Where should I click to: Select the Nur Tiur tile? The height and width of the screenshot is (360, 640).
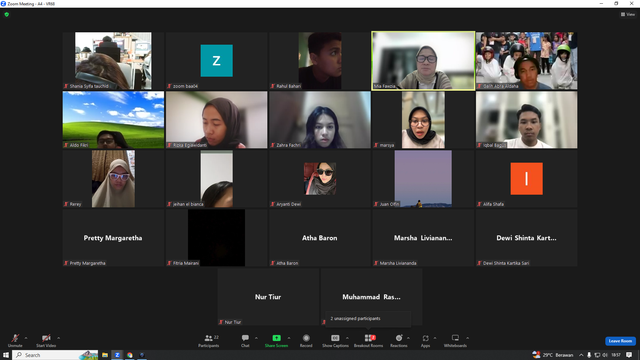pos(268,297)
